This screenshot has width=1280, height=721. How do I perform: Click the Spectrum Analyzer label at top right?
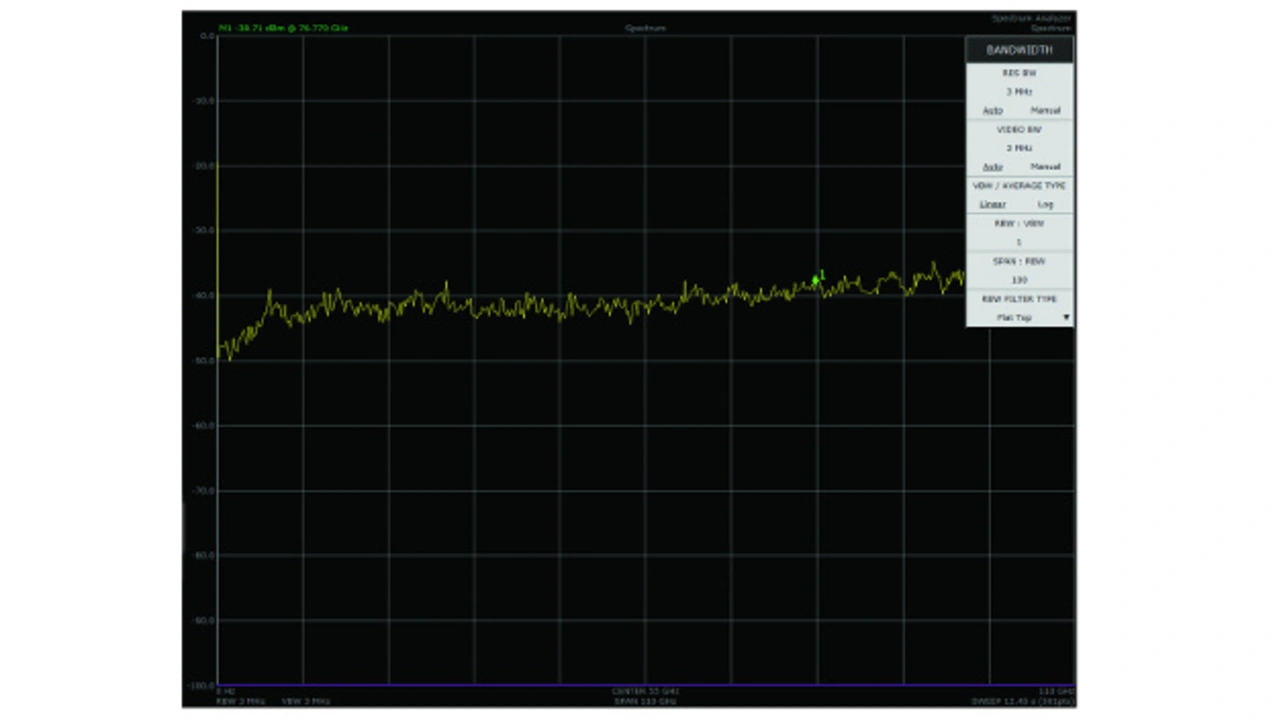[1031, 18]
